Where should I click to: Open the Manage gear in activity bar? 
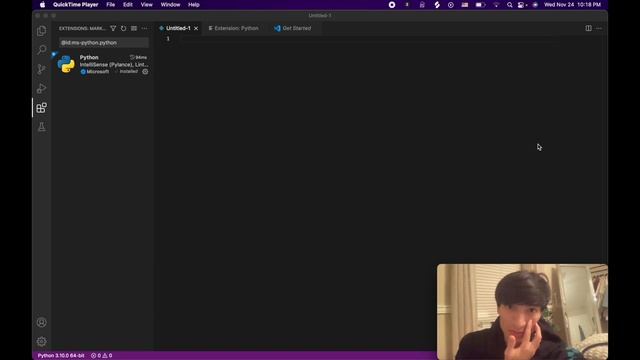[41, 341]
